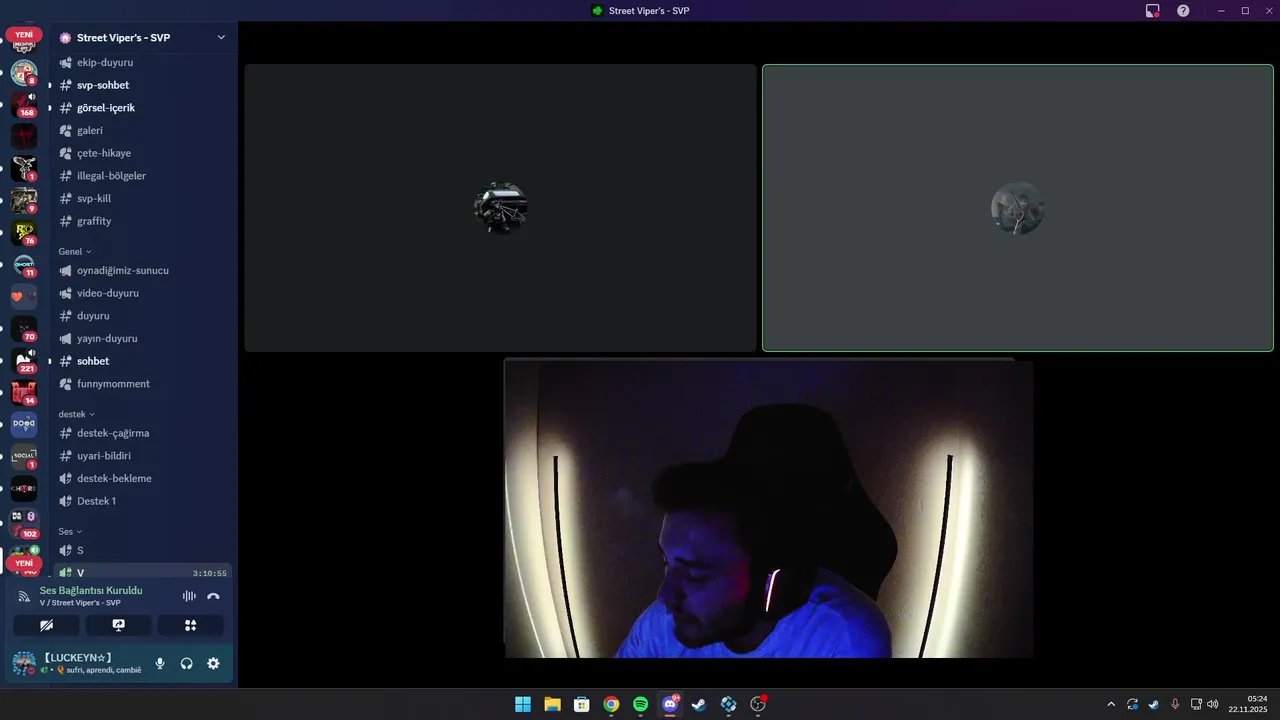Click the system tray volume icon
Viewport: 1280px width, 720px height.
click(1213, 704)
